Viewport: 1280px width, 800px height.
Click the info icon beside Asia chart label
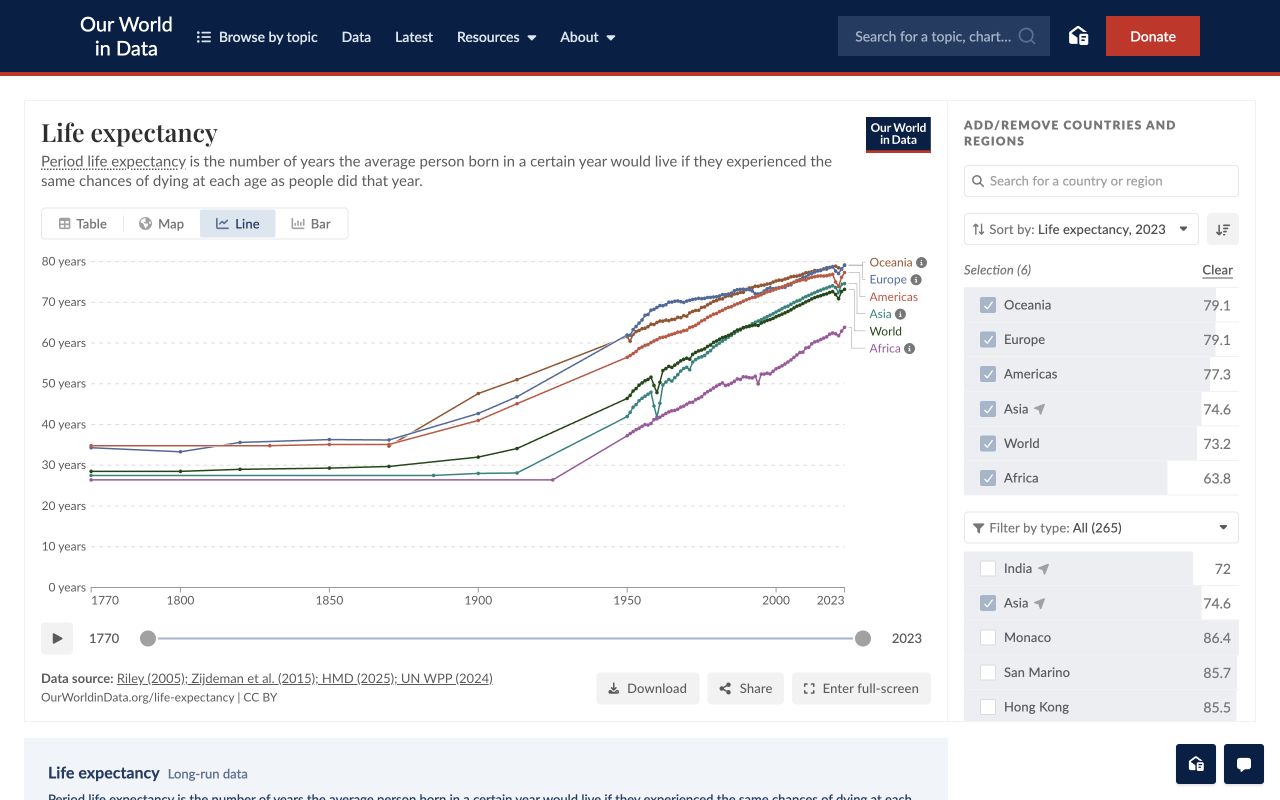coord(900,314)
